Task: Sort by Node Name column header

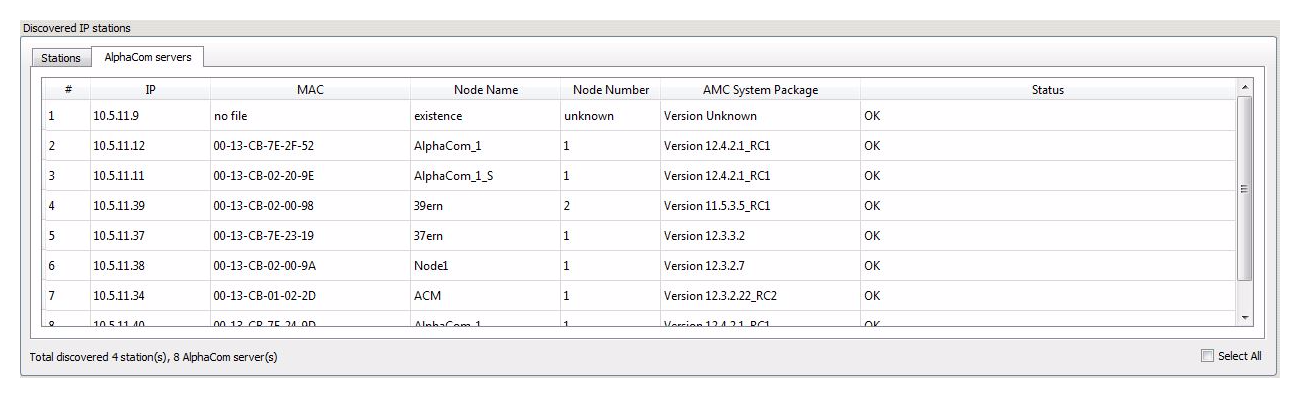Action: 486,90
